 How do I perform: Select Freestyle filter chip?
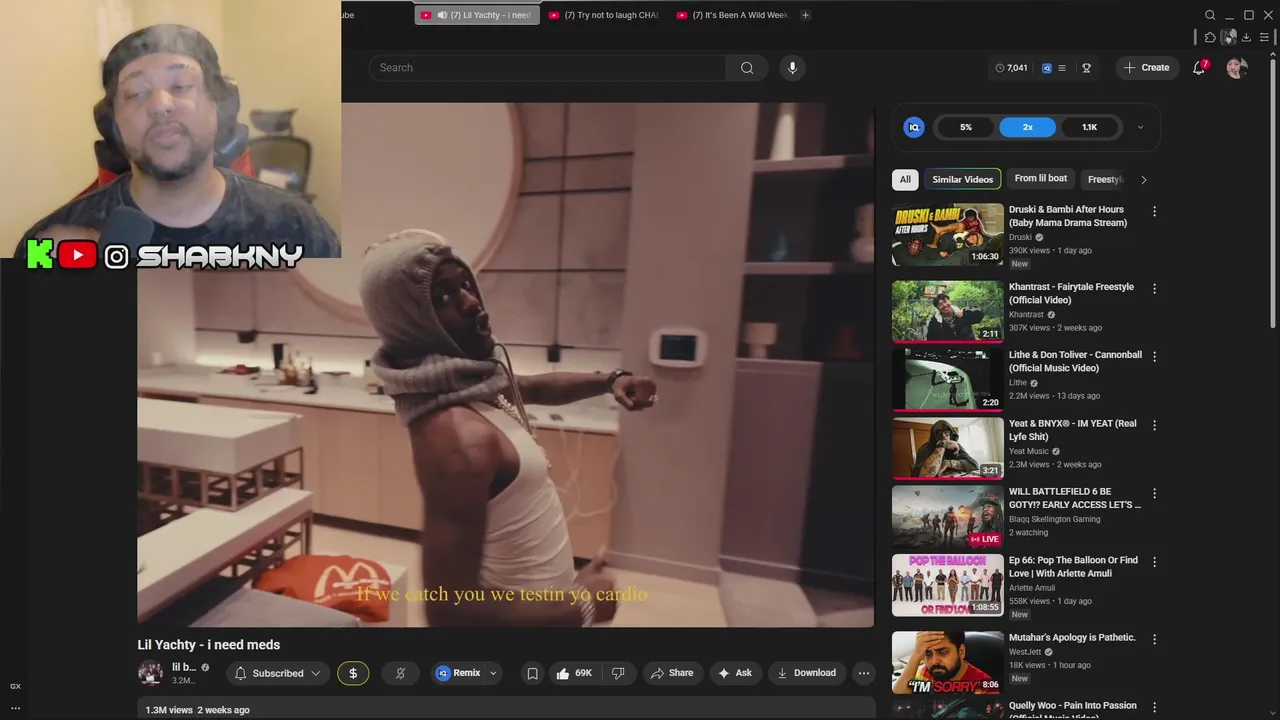tap(1105, 179)
